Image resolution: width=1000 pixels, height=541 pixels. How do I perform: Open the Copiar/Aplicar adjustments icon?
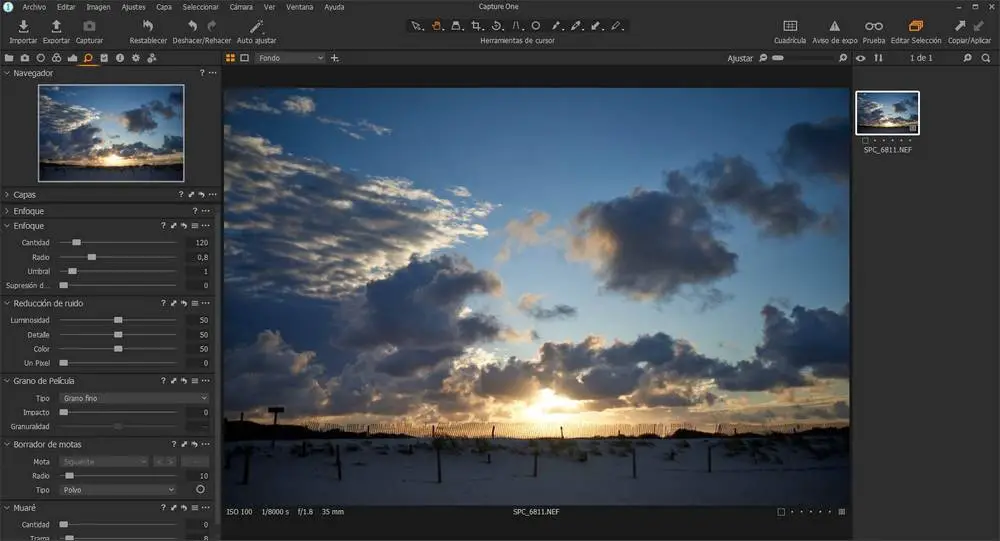click(960, 26)
